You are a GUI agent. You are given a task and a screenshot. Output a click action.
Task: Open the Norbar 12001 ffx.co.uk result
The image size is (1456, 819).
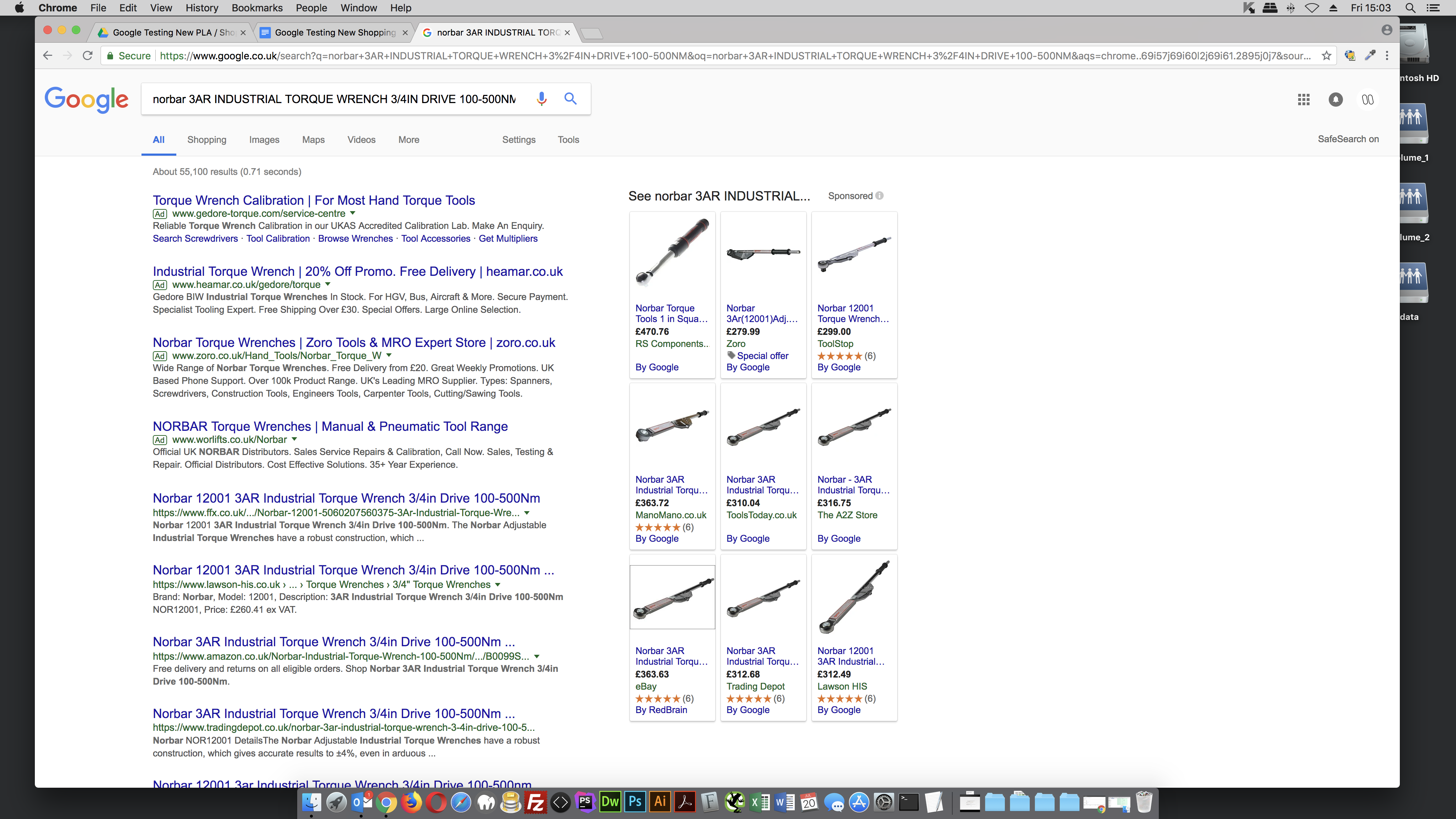point(347,498)
